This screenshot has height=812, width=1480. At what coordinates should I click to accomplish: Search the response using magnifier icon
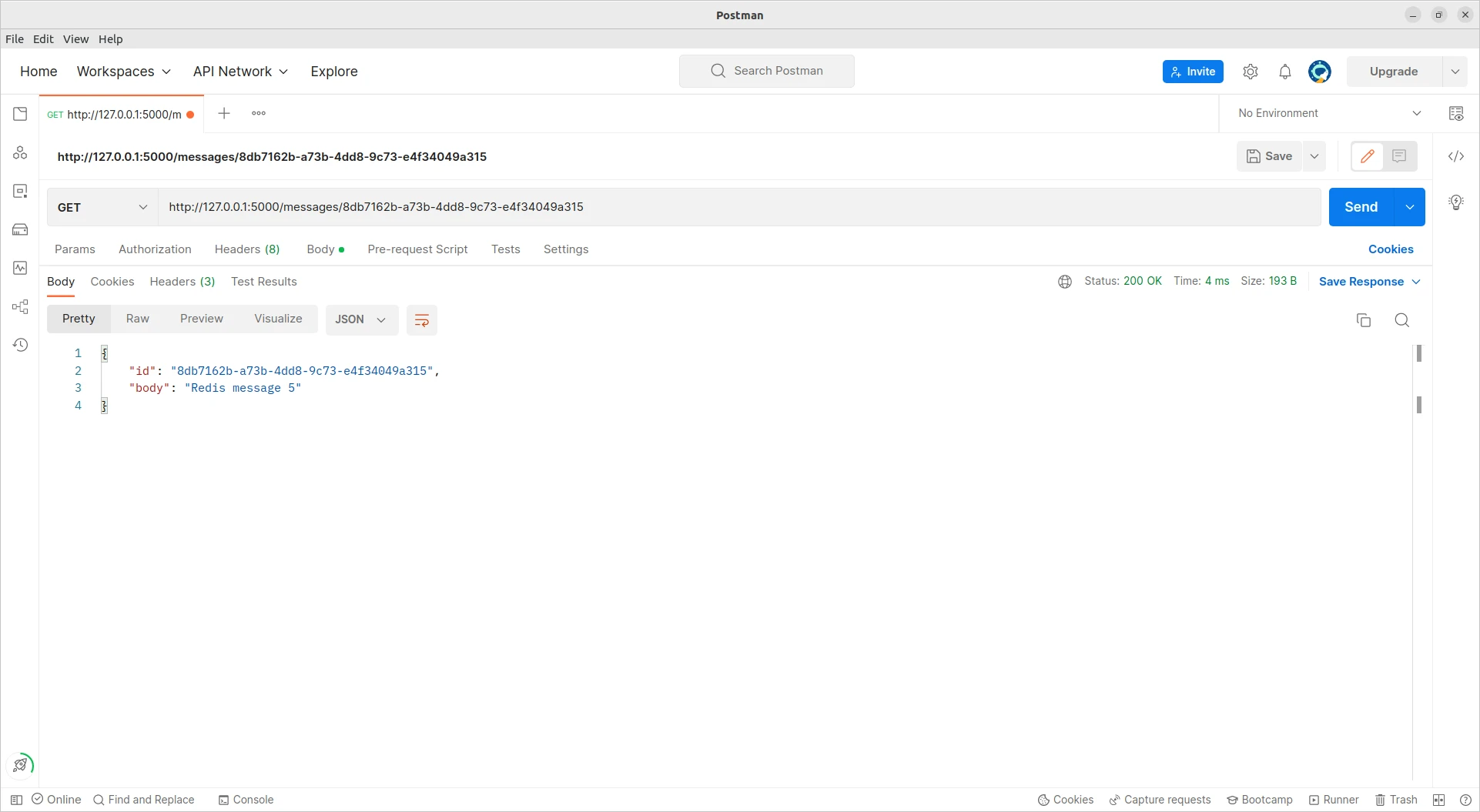click(x=1401, y=320)
